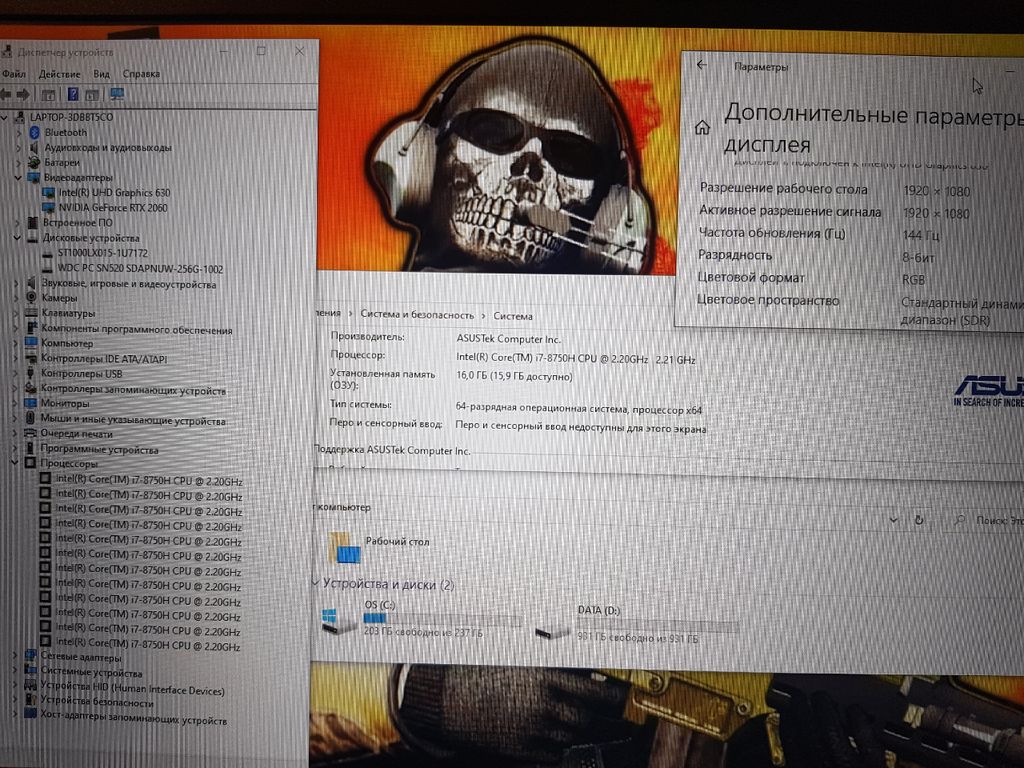Click the refresh icon in Explorer address bar
The height and width of the screenshot is (768, 1024).
click(918, 520)
